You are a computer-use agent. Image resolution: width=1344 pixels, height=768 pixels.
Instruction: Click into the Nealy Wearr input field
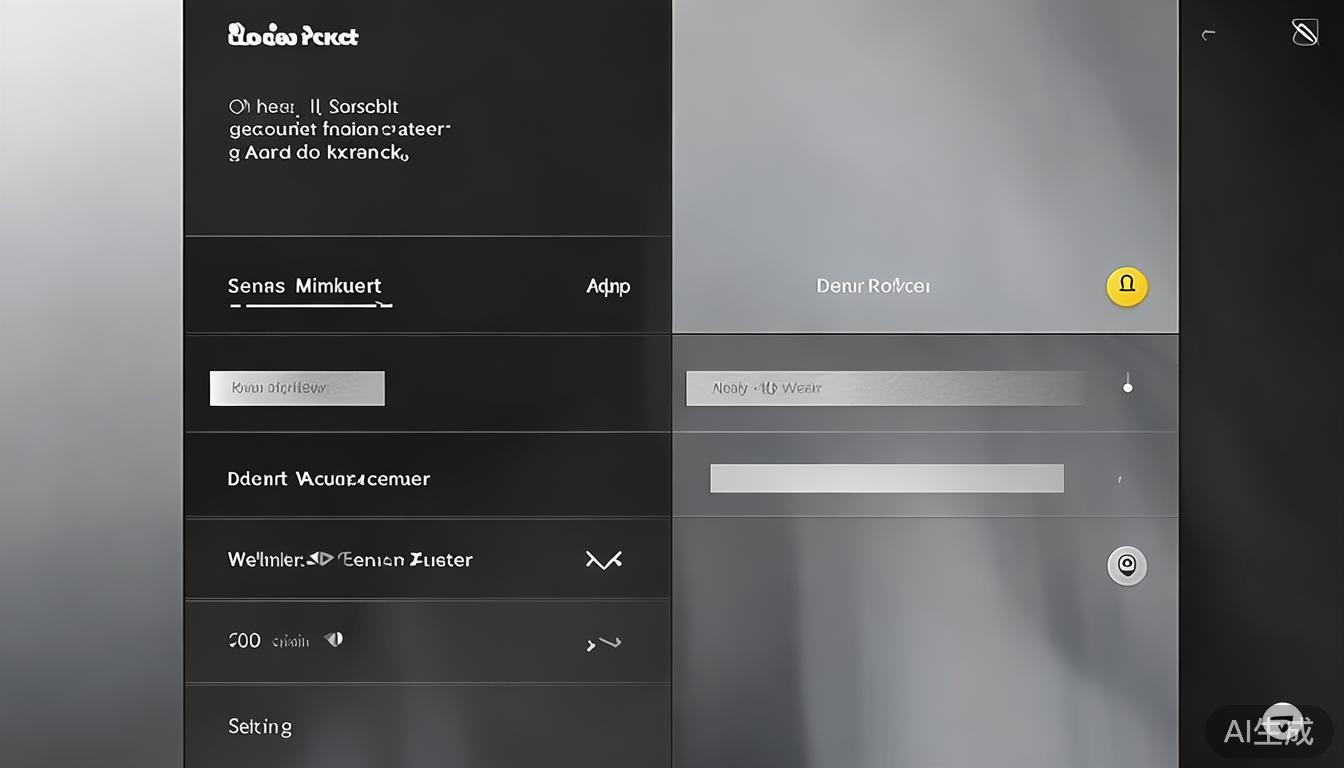(x=884, y=388)
